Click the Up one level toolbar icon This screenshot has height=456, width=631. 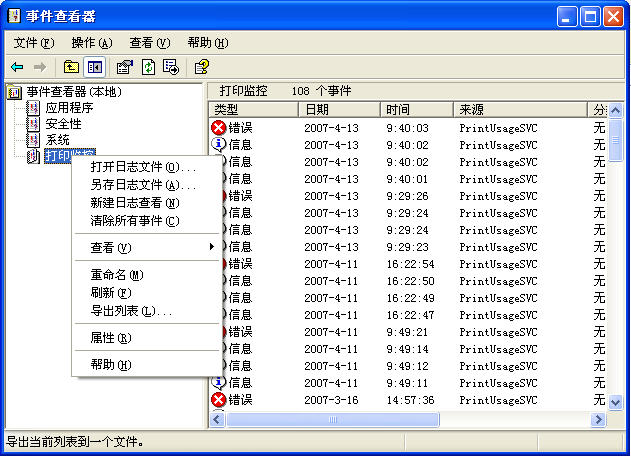click(x=71, y=67)
